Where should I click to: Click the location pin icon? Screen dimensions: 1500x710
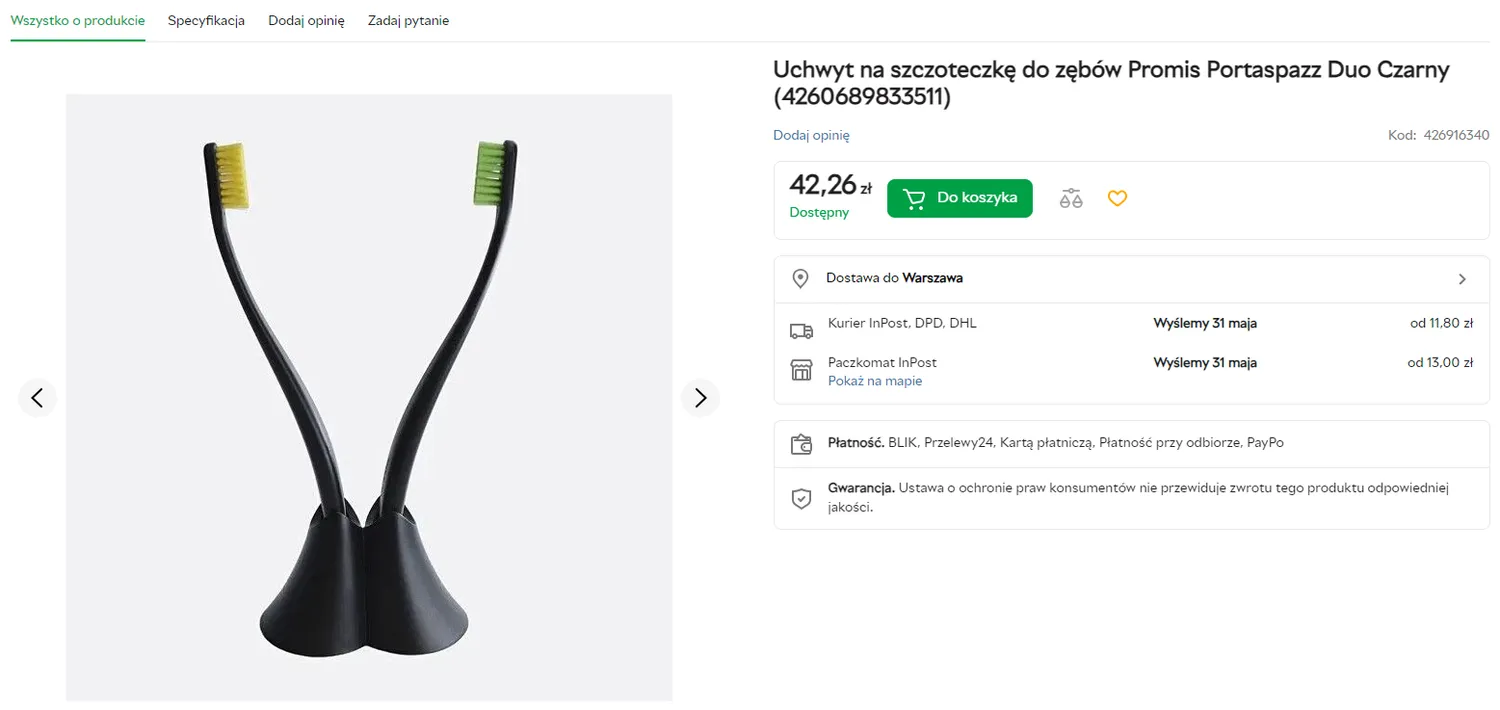(800, 279)
